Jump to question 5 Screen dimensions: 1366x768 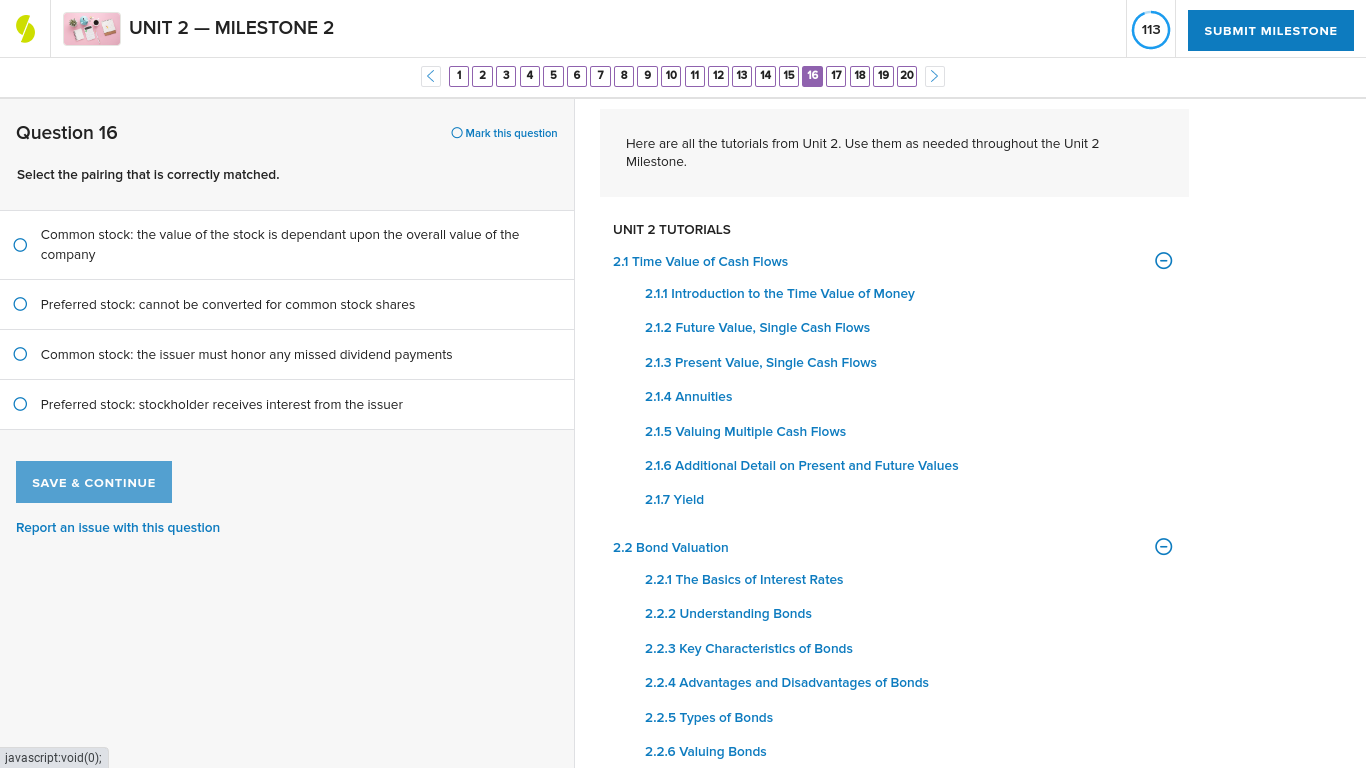point(553,76)
